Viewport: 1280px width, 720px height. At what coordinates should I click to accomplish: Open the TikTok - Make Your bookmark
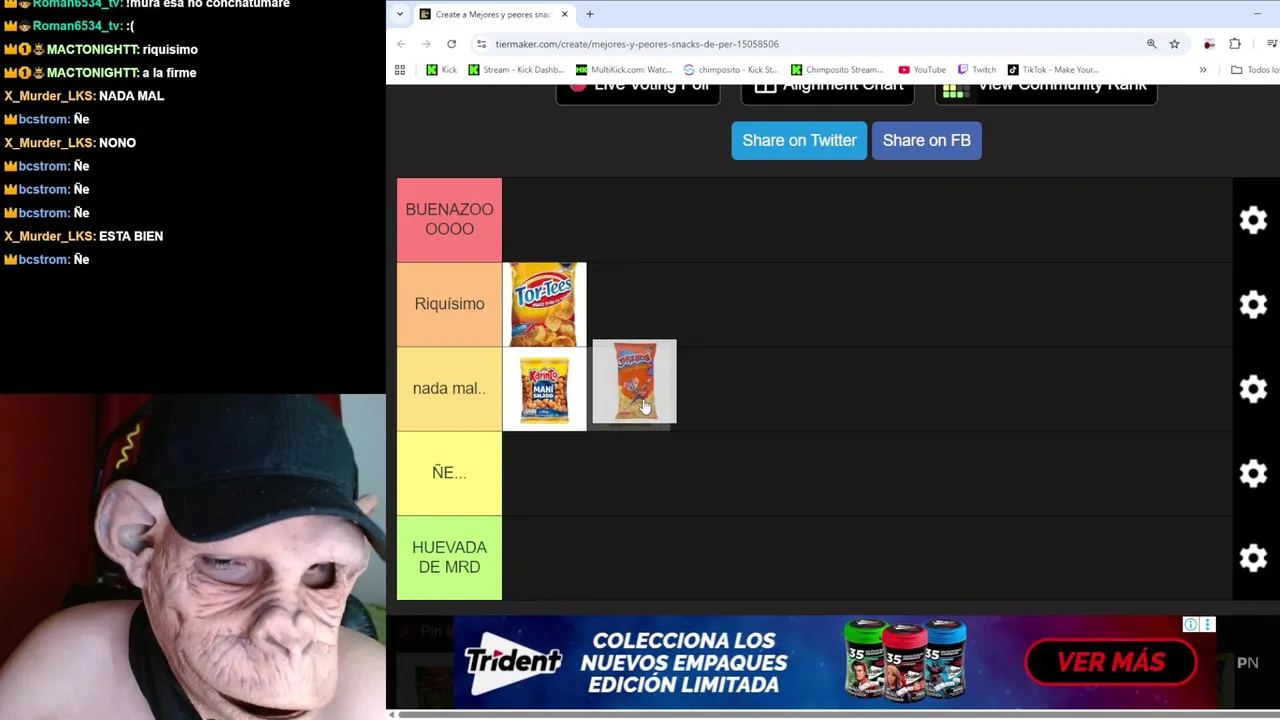coord(1053,70)
